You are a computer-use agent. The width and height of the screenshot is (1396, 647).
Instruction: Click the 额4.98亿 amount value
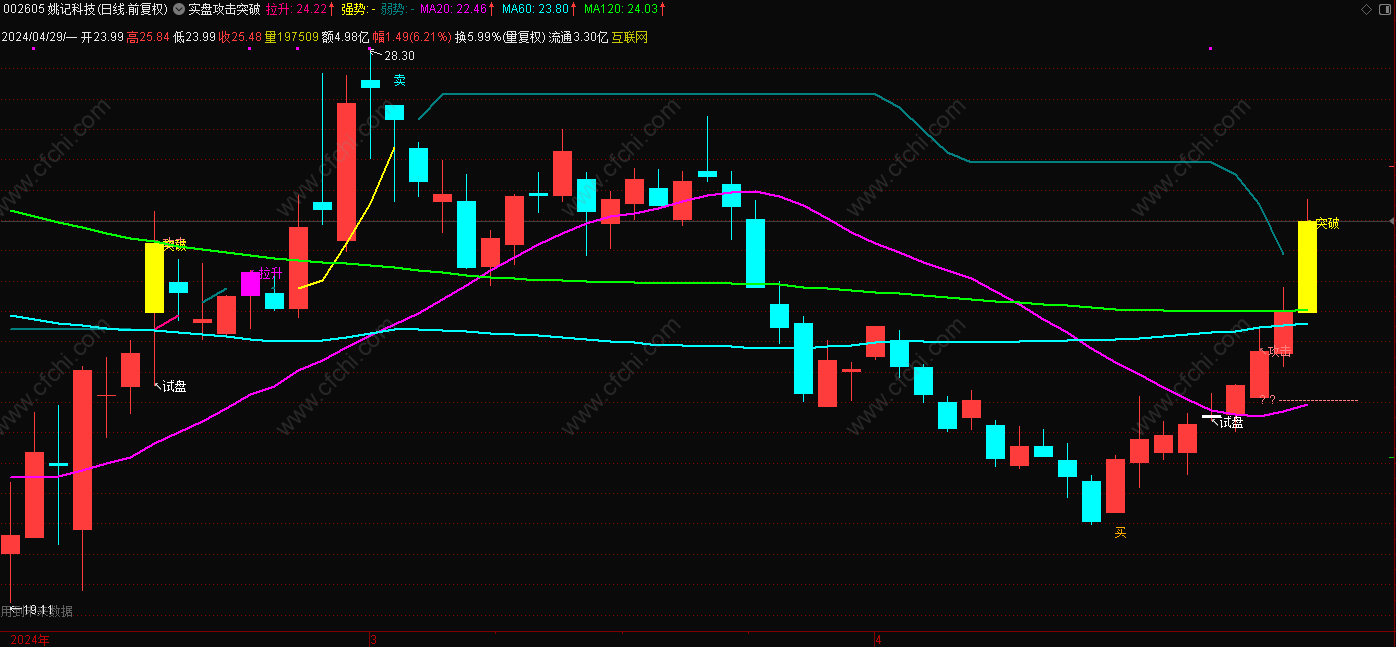(x=345, y=37)
